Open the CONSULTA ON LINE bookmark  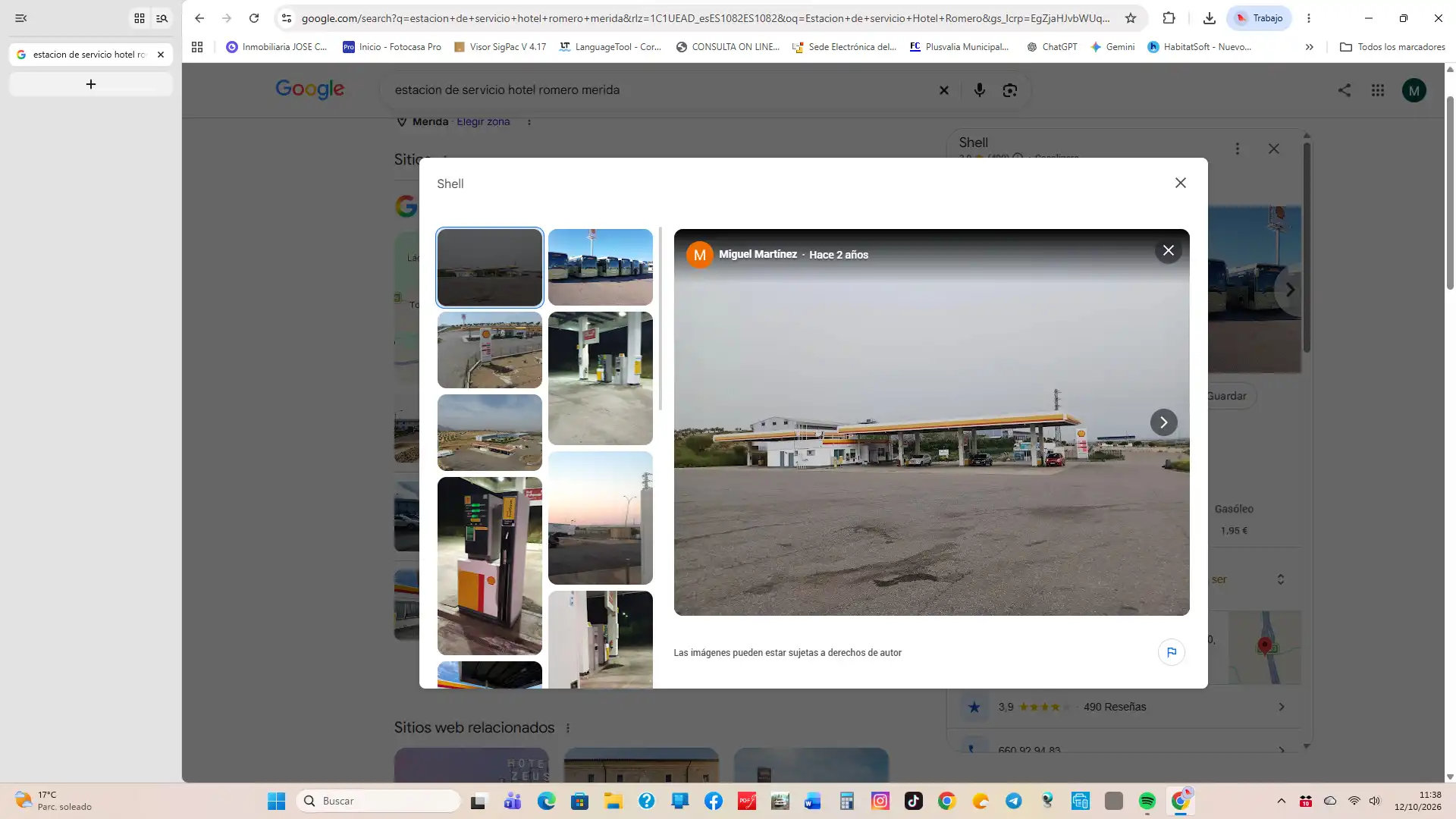(728, 47)
